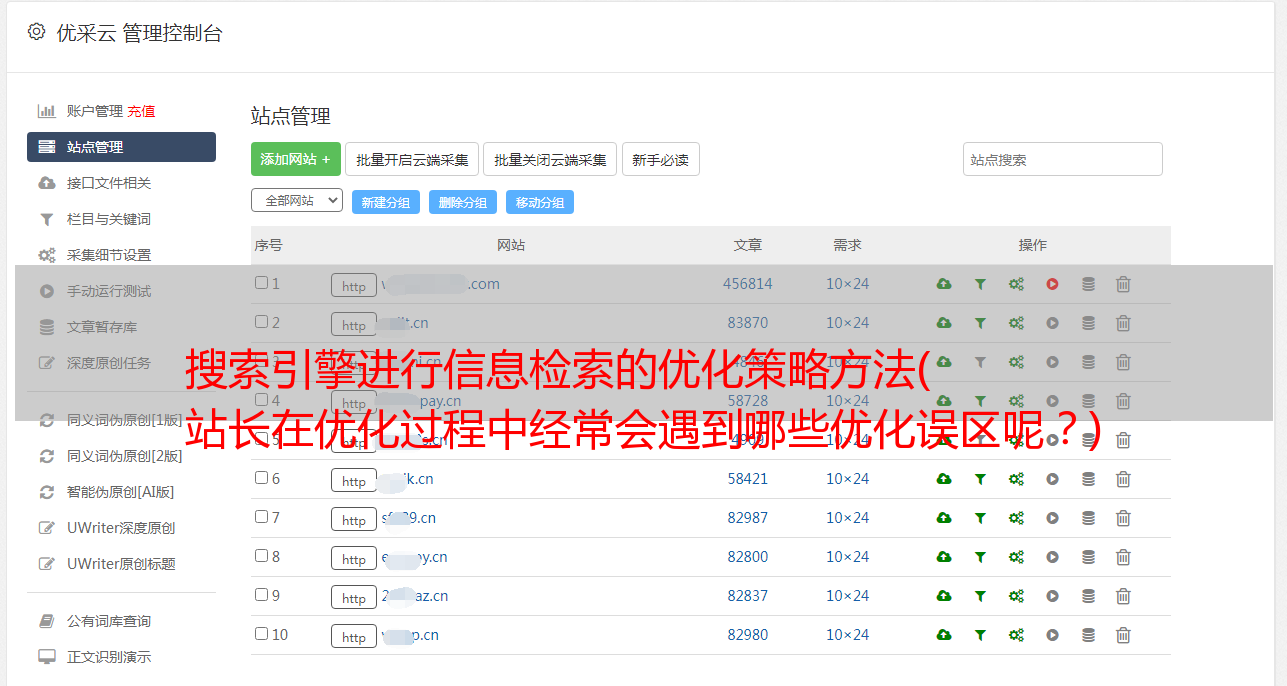Open gears settings icon in row 6

pos(1016,479)
